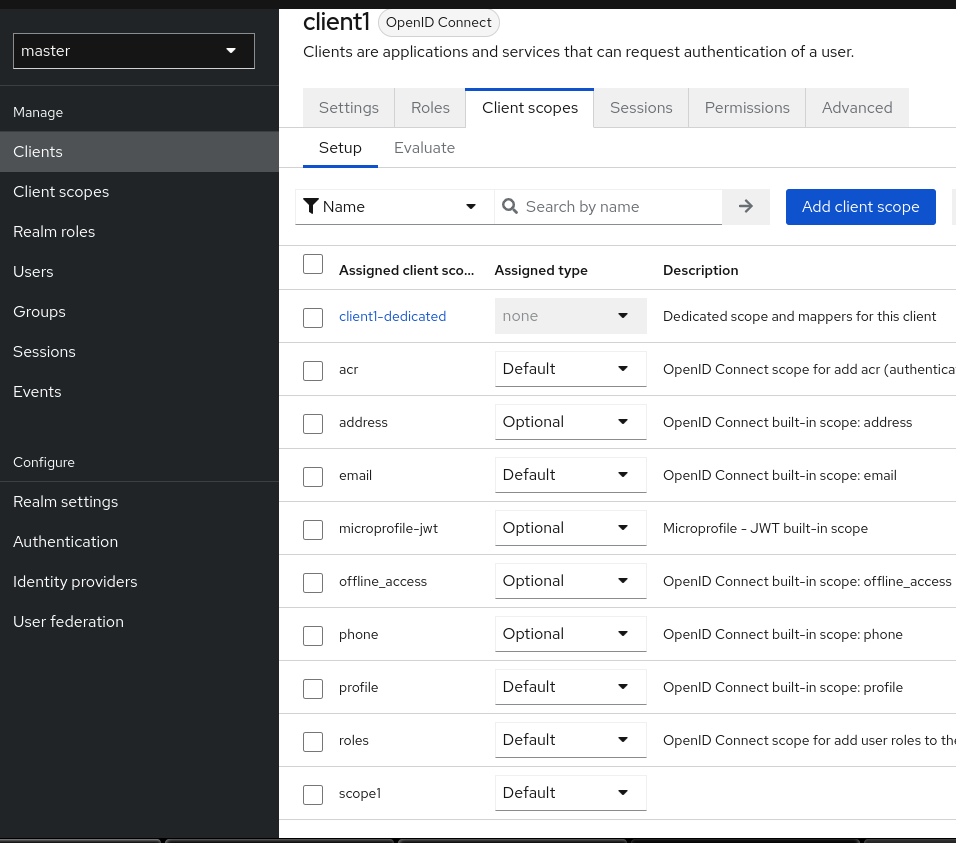Image resolution: width=956 pixels, height=843 pixels.
Task: Switch to the Evaluate sub-tab
Action: (424, 148)
